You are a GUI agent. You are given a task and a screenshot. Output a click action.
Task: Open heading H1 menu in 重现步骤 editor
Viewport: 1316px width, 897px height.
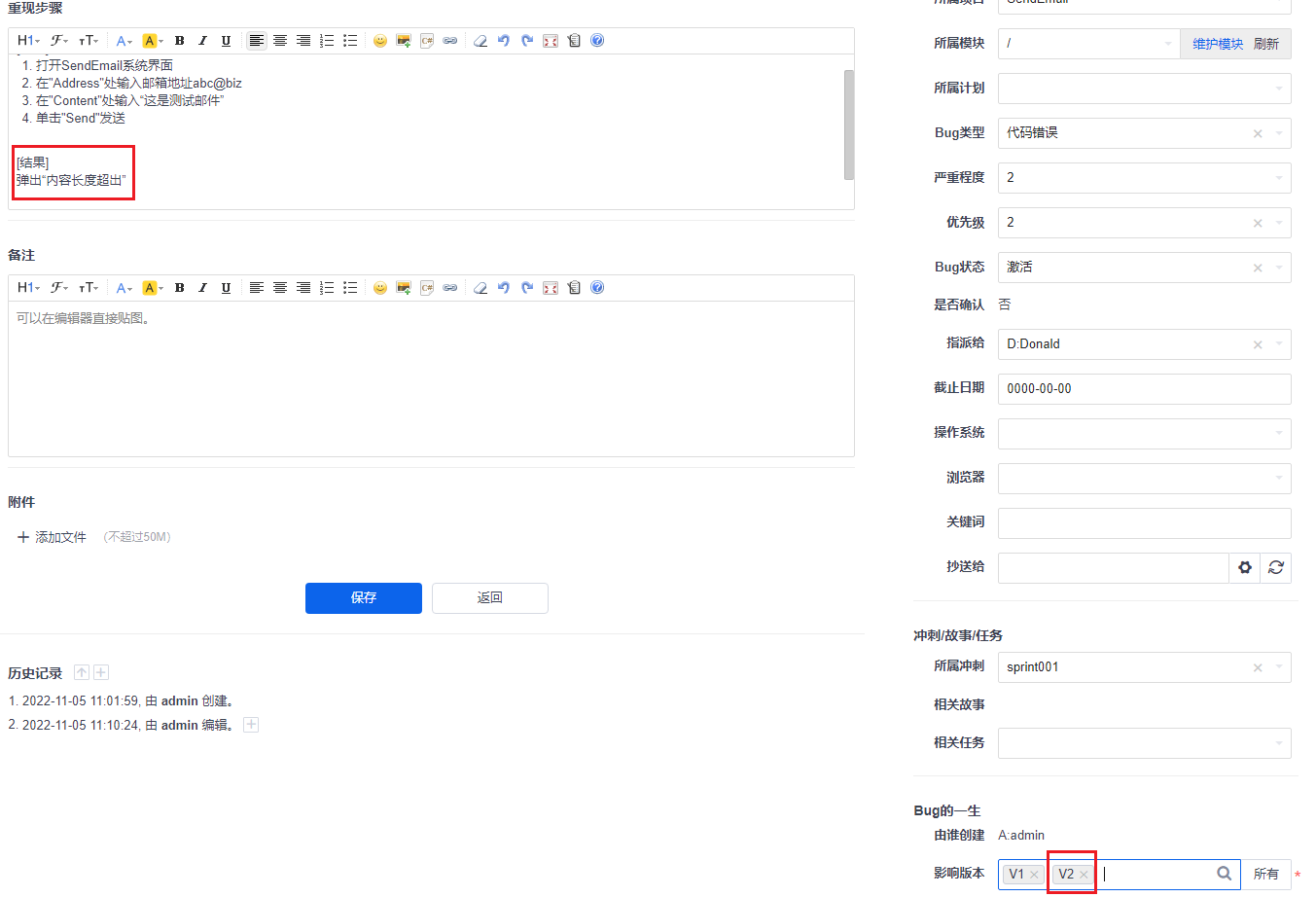pyautogui.click(x=28, y=41)
